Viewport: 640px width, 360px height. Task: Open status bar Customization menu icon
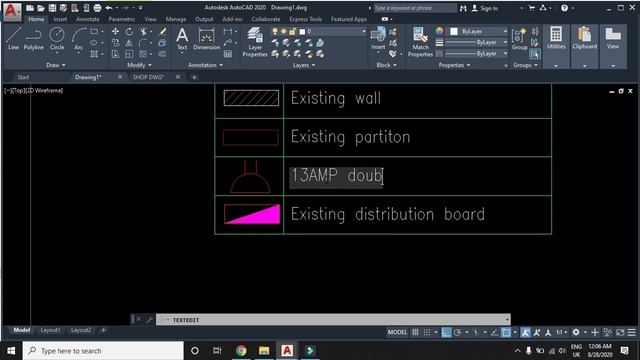[x=631, y=332]
